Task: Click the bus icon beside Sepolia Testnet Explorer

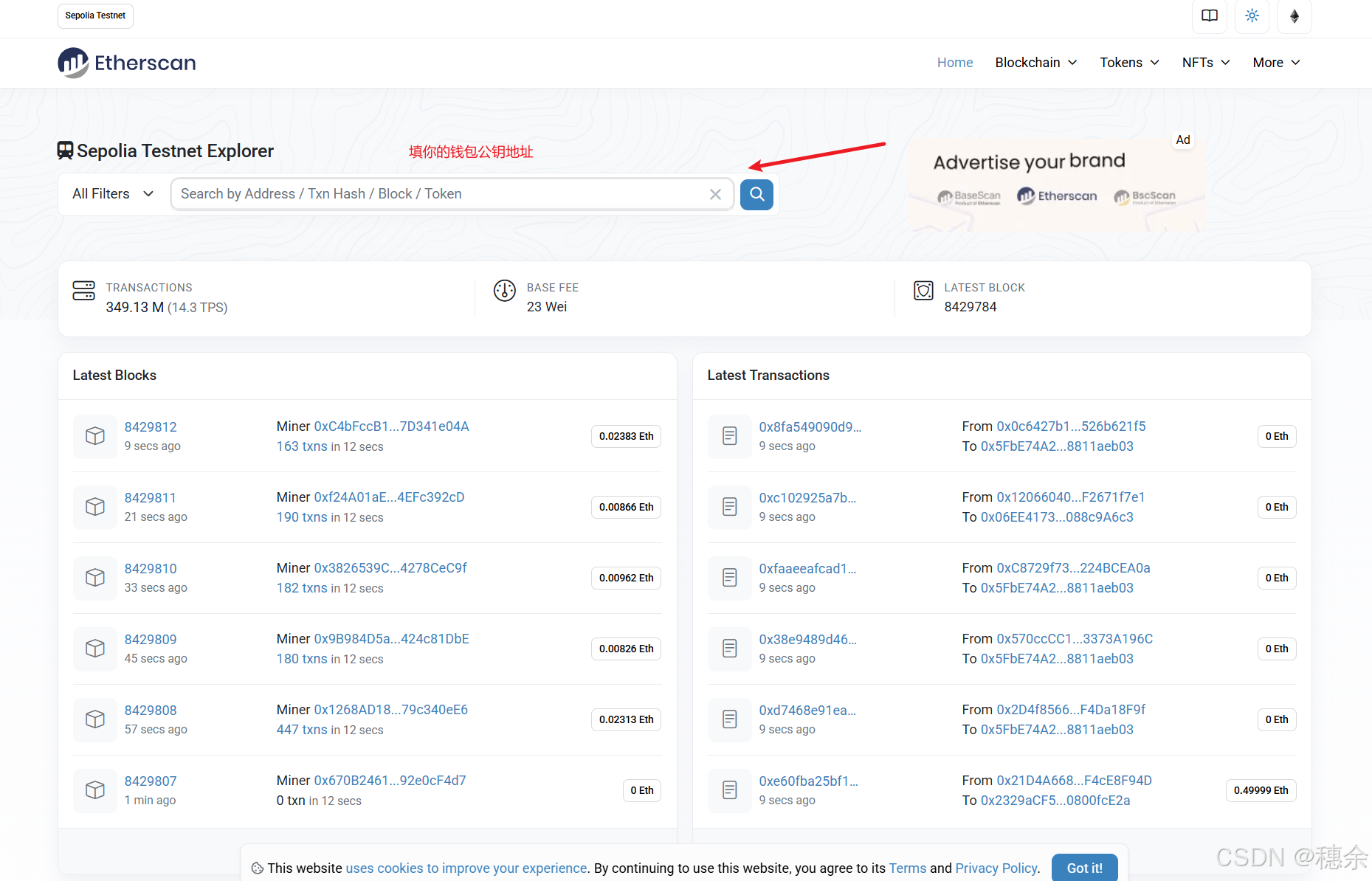Action: [66, 151]
